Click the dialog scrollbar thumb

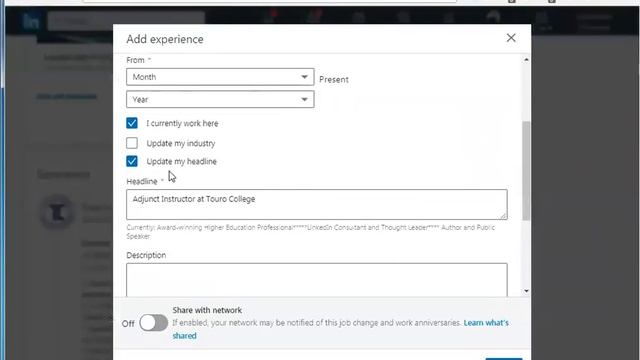pyautogui.click(x=526, y=171)
